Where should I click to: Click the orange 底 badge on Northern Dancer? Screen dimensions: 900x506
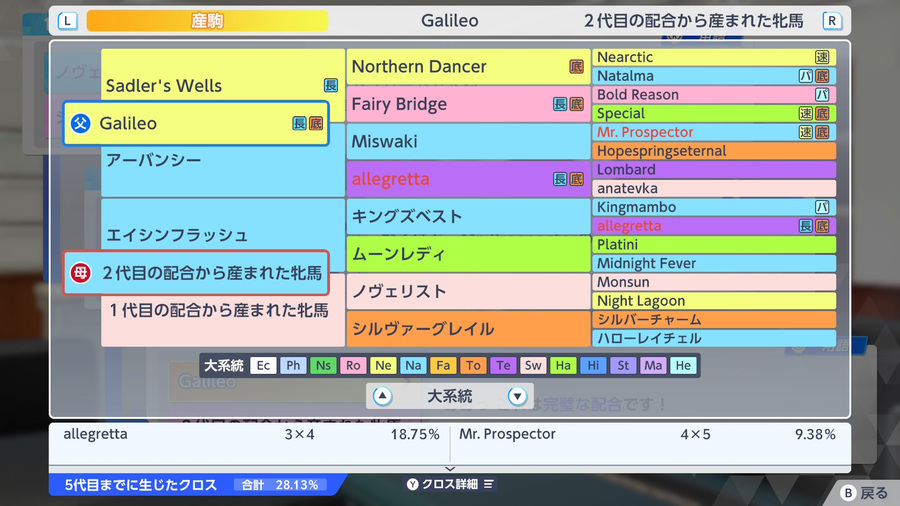point(576,67)
